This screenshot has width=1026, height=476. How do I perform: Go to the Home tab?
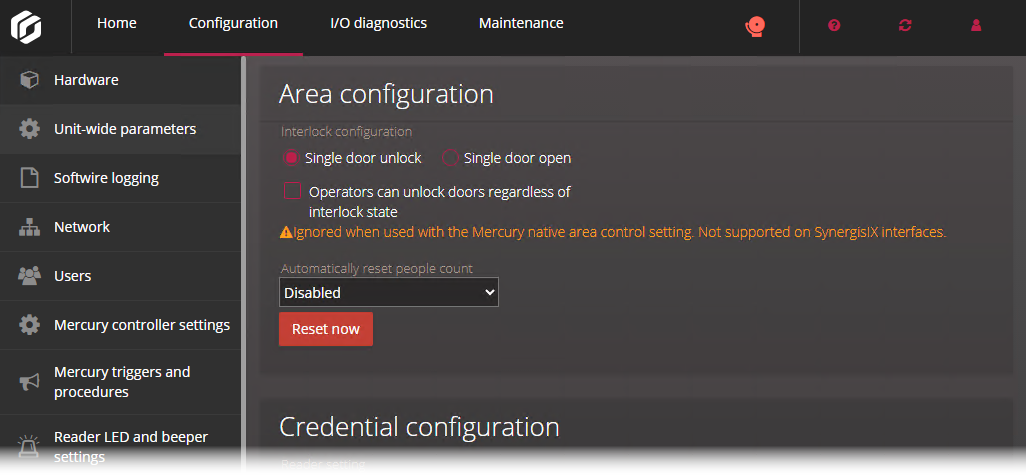point(117,23)
